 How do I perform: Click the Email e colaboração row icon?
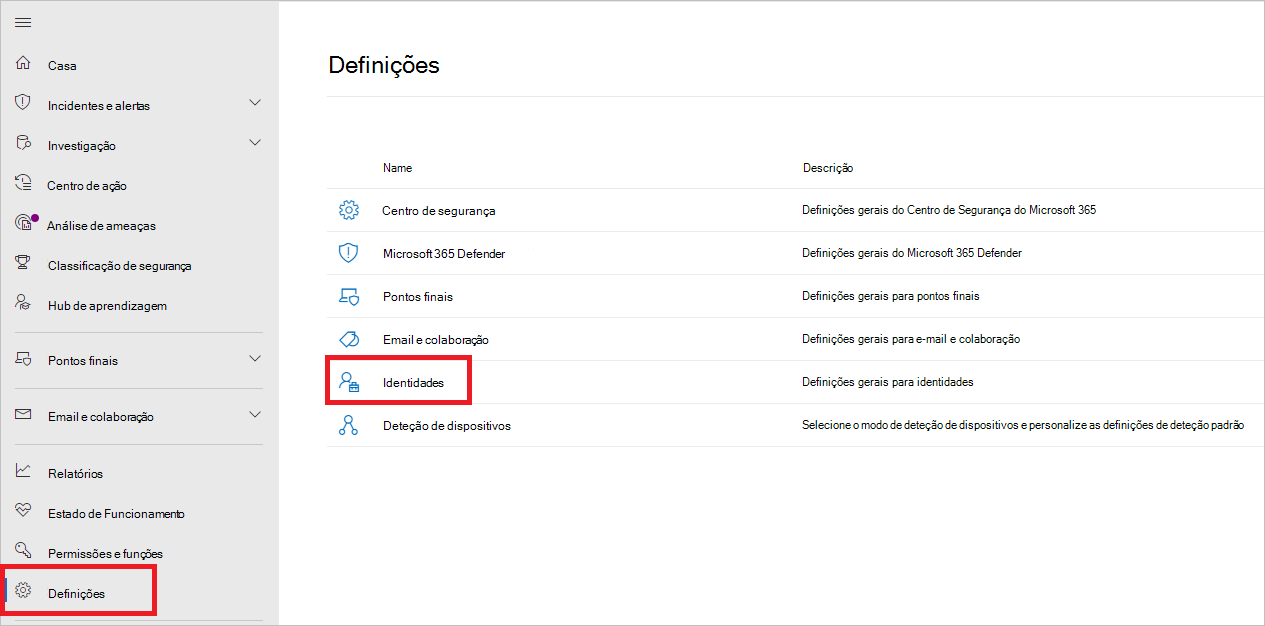(x=348, y=339)
